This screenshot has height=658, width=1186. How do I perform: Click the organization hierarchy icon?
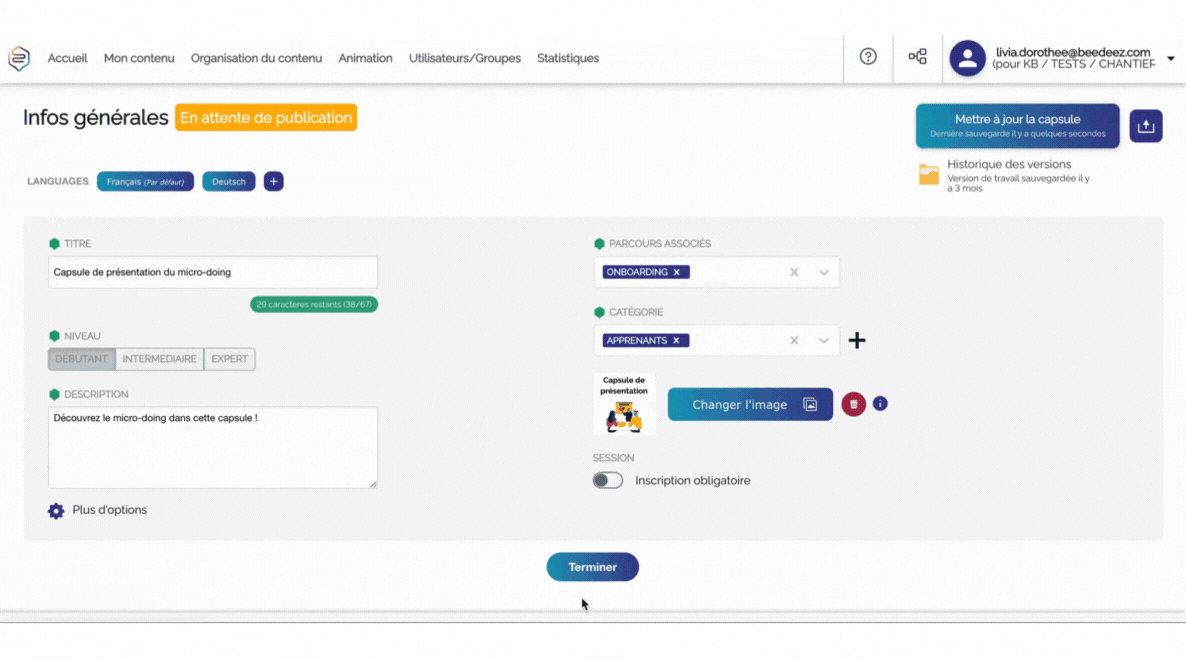917,57
